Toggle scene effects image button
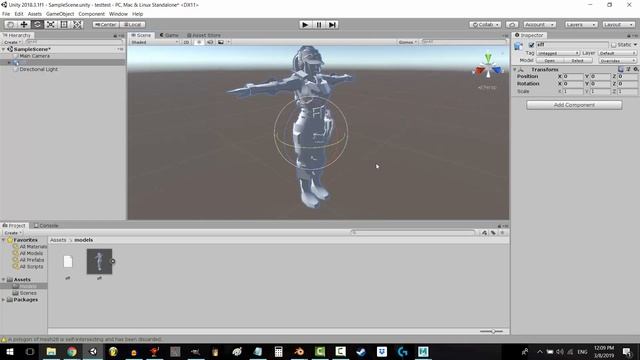Screen dimensions: 640x360 (x=221, y=42)
